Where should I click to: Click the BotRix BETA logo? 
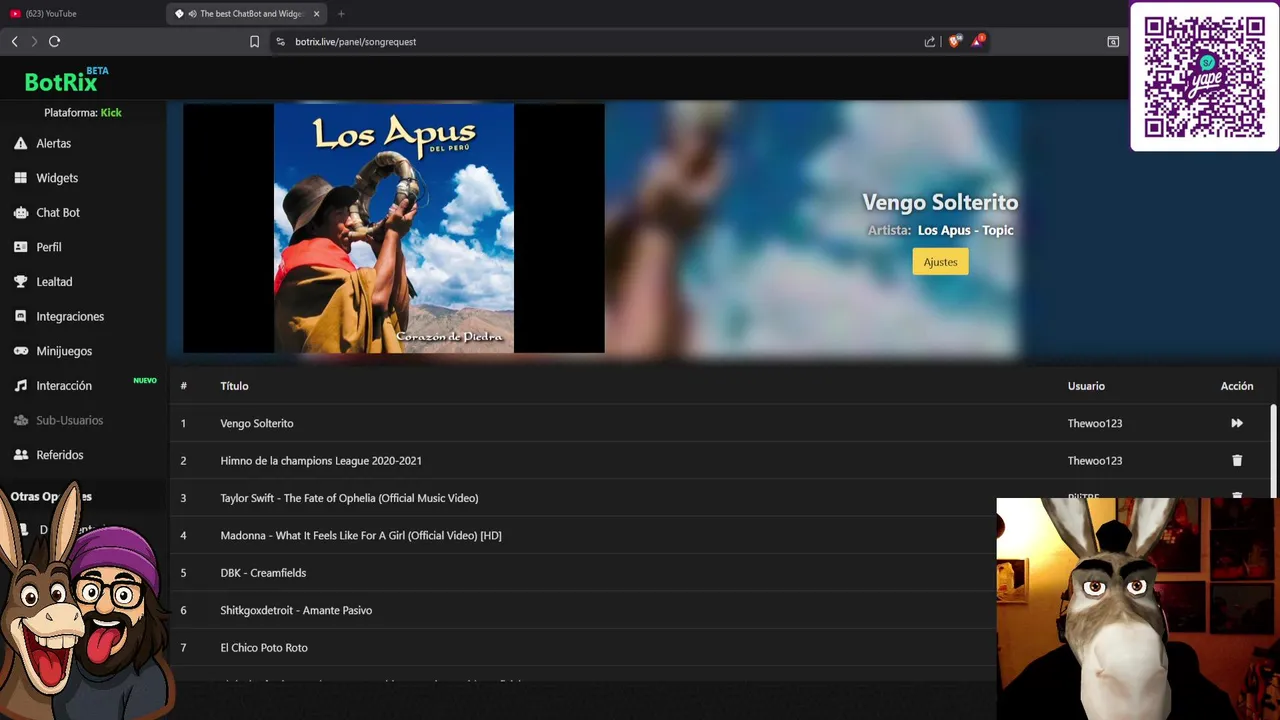tap(66, 79)
